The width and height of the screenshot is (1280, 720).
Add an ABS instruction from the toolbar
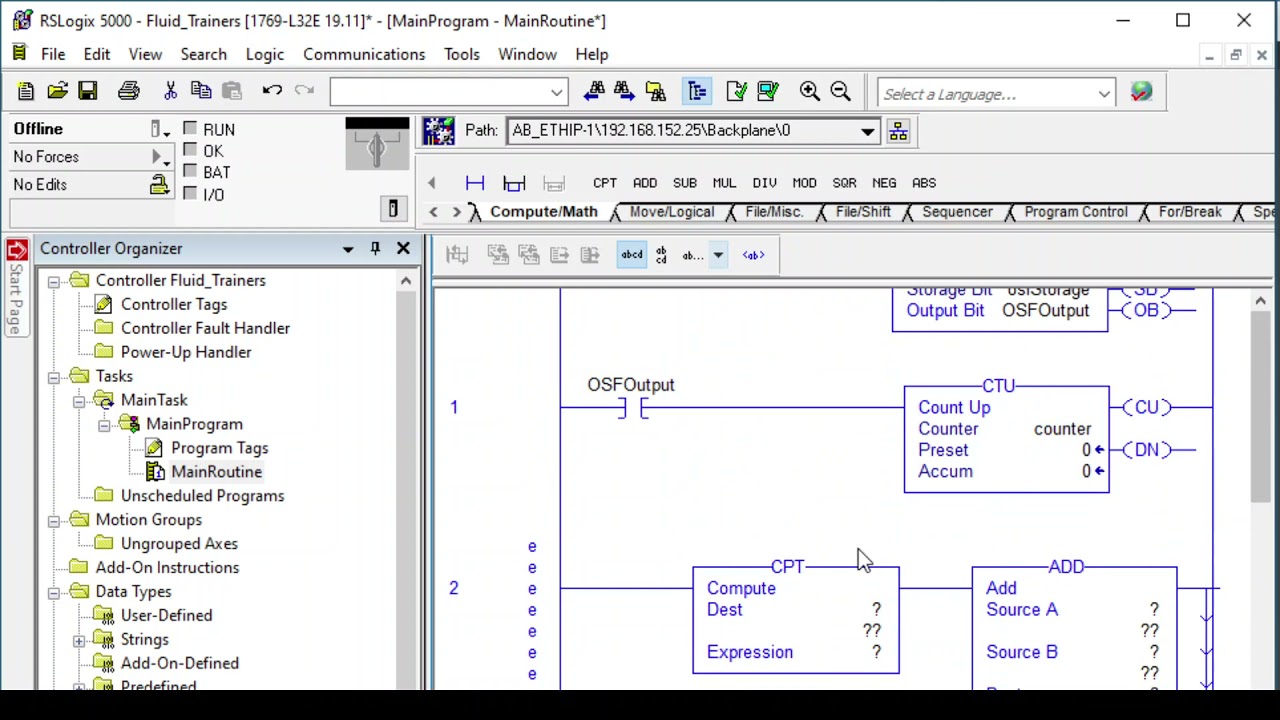[x=924, y=183]
